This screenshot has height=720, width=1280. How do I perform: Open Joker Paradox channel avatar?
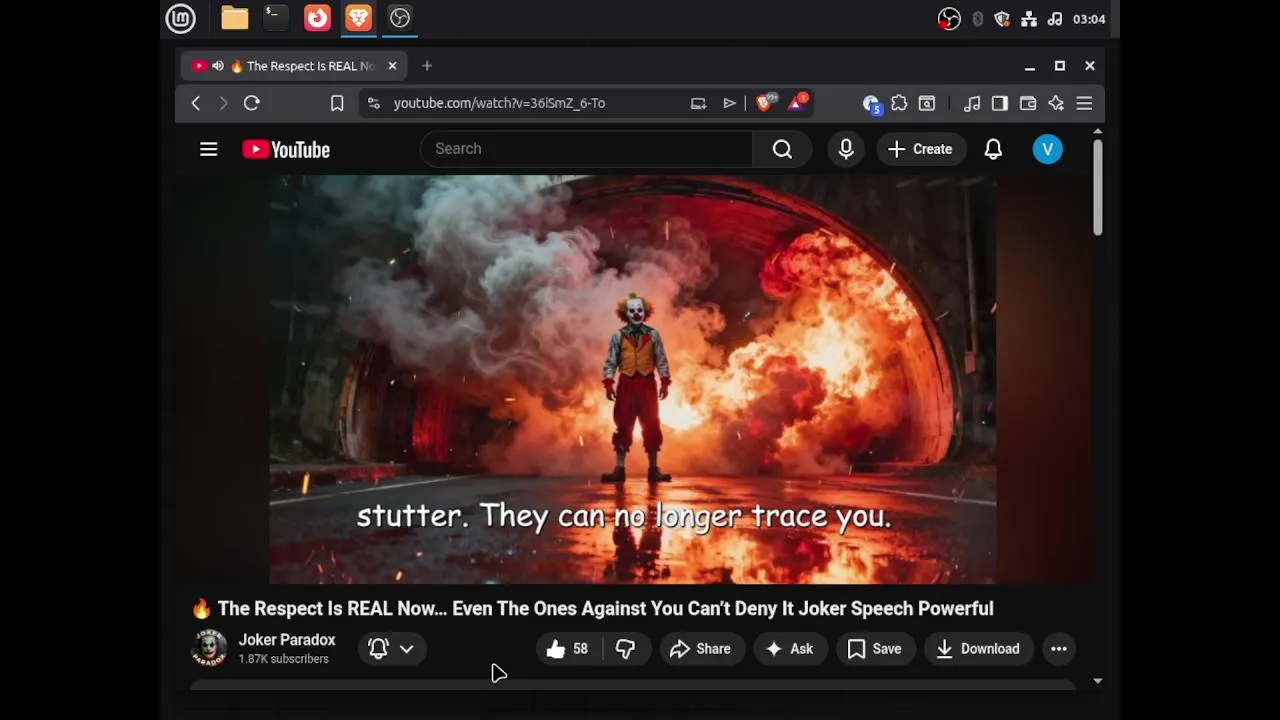pos(209,649)
